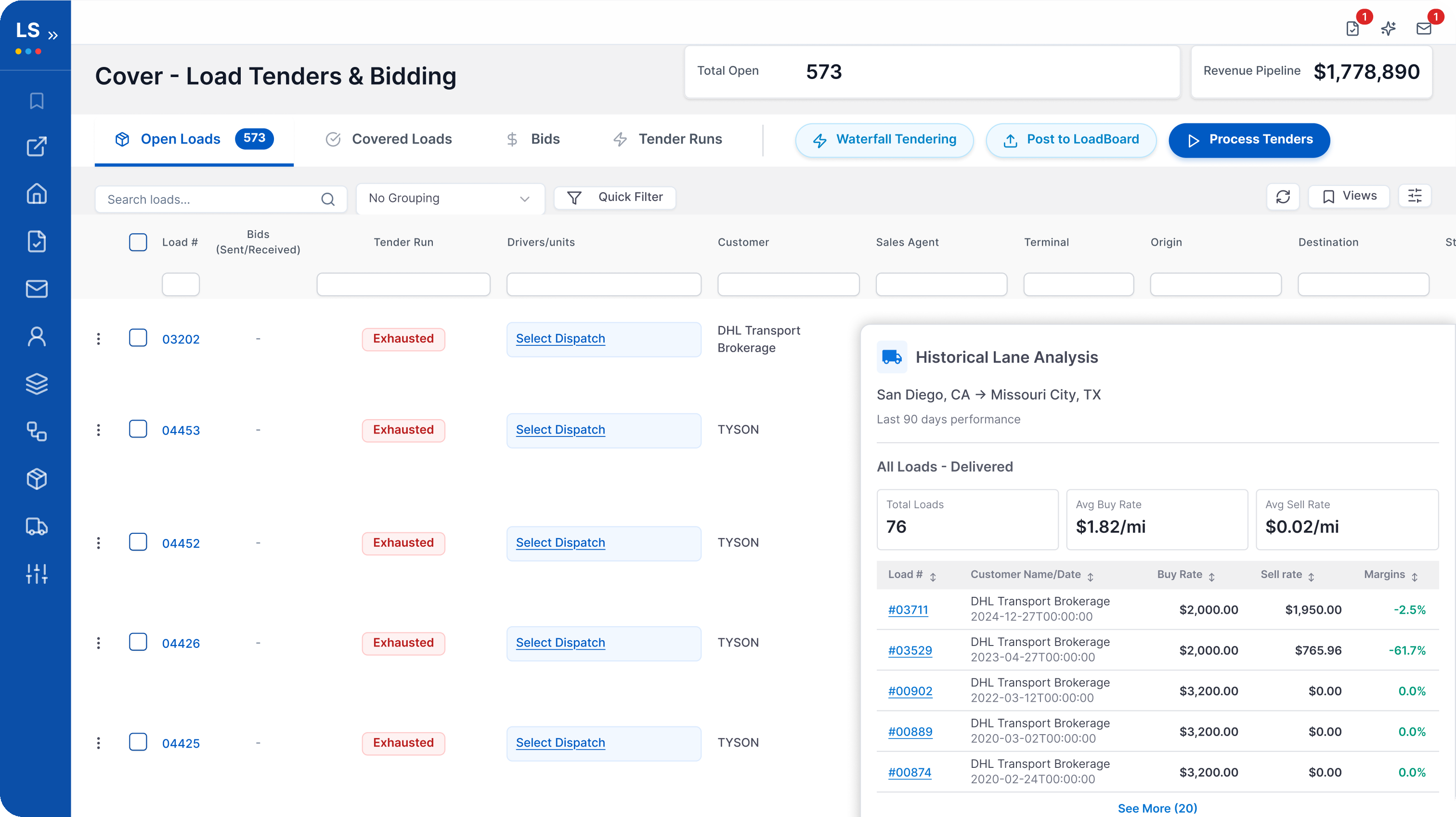Click the Waterfall Tendering button
The height and width of the screenshot is (817, 1456).
[x=884, y=140]
